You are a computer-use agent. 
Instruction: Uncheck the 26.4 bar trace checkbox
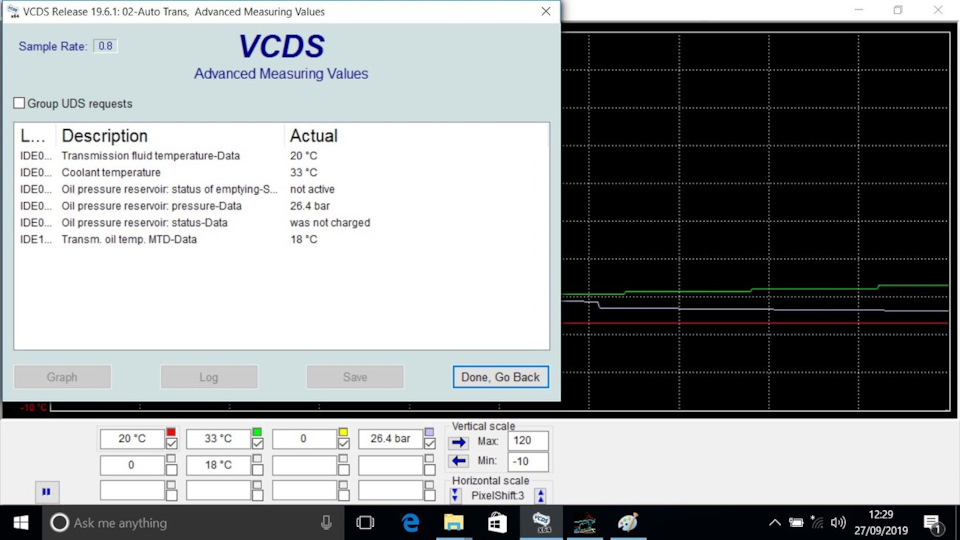(x=430, y=443)
